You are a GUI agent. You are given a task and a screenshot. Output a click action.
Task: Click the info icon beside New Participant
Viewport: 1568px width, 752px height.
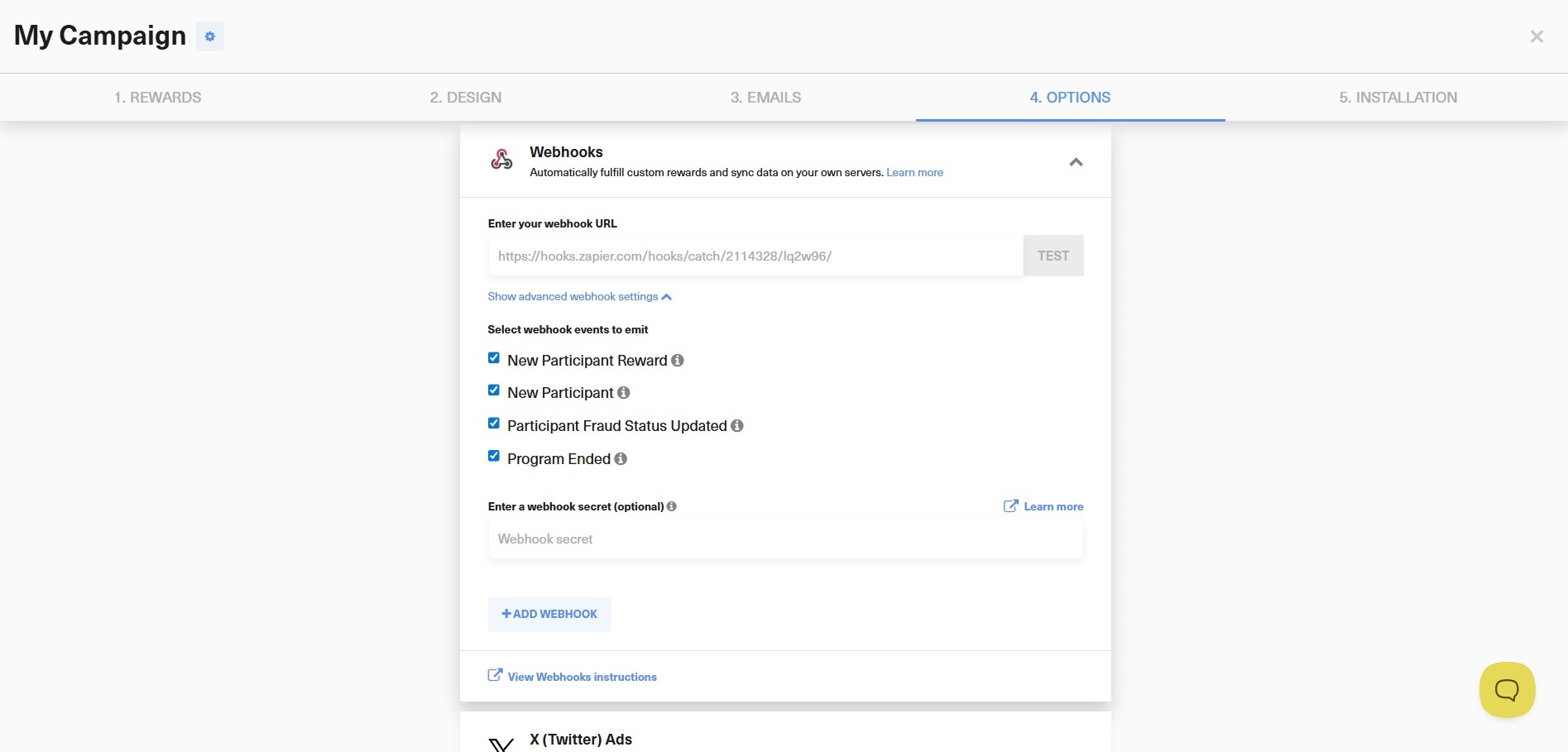click(x=623, y=392)
